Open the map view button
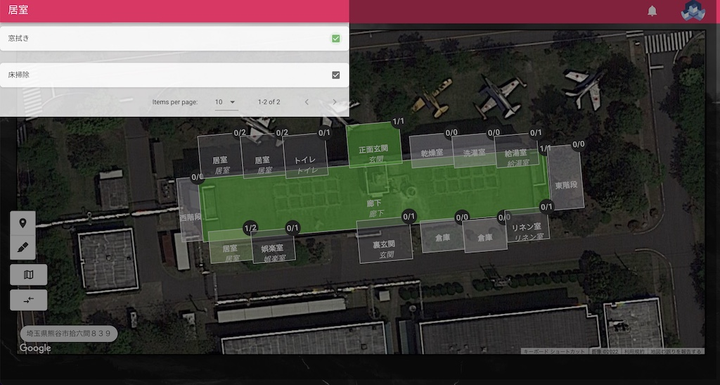 point(28,275)
